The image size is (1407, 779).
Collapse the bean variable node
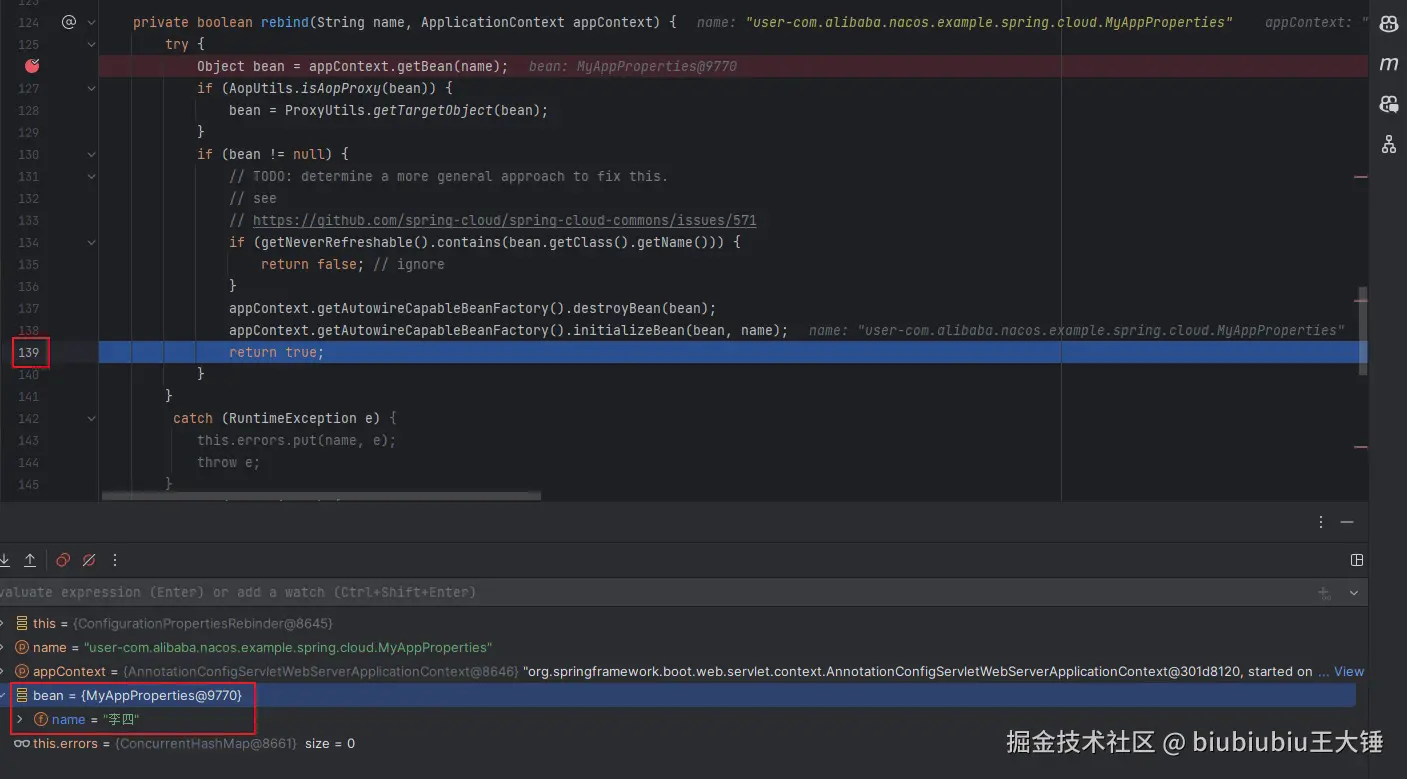[3, 695]
